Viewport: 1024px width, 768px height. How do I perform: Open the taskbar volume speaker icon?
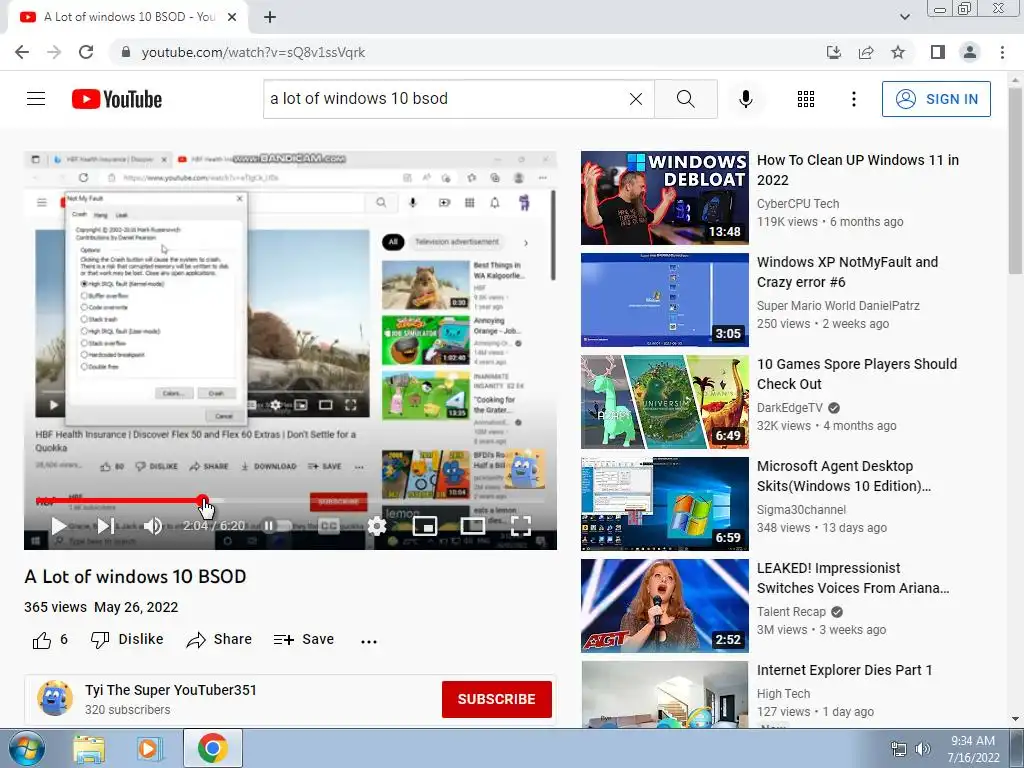[x=923, y=749]
